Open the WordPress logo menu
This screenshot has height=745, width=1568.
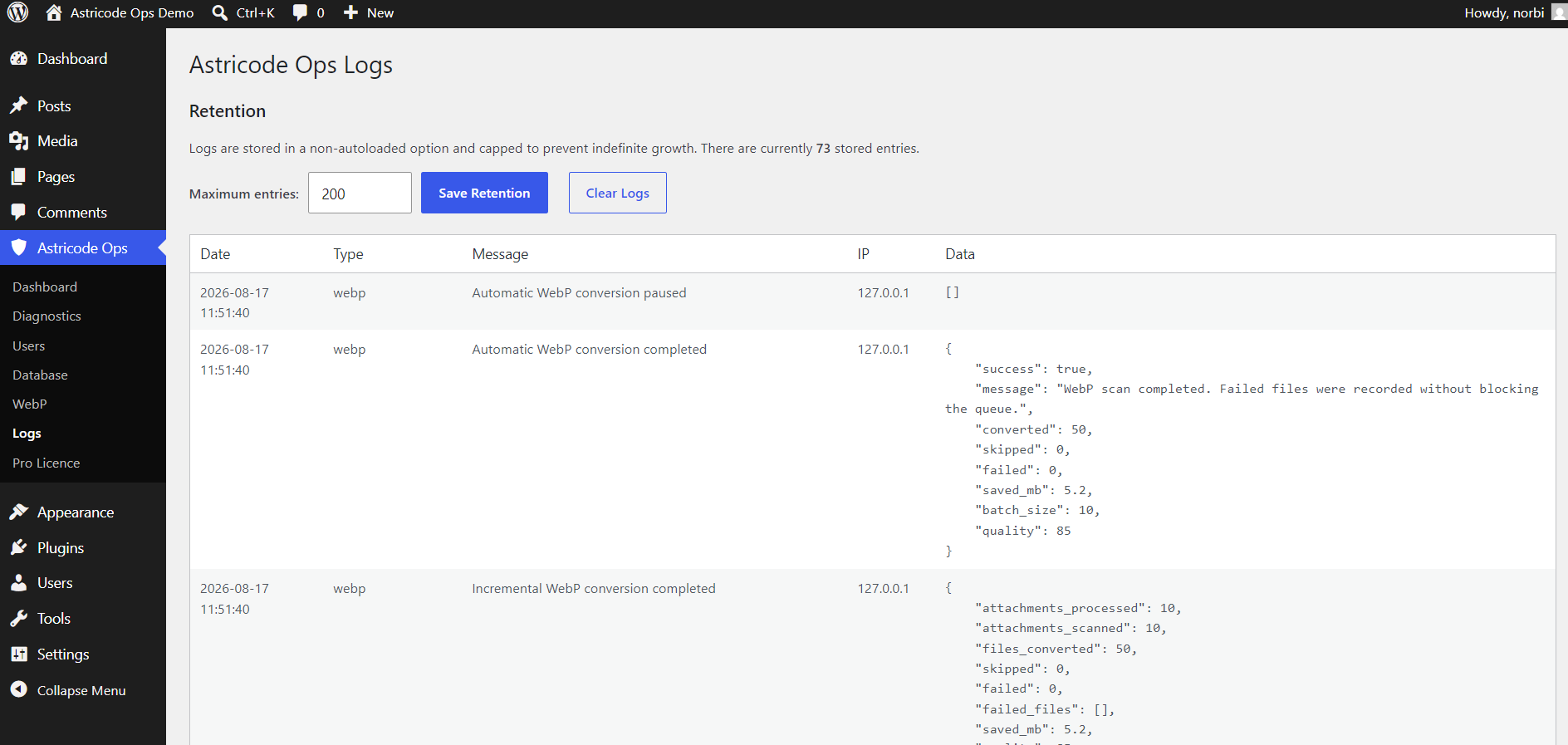(17, 12)
